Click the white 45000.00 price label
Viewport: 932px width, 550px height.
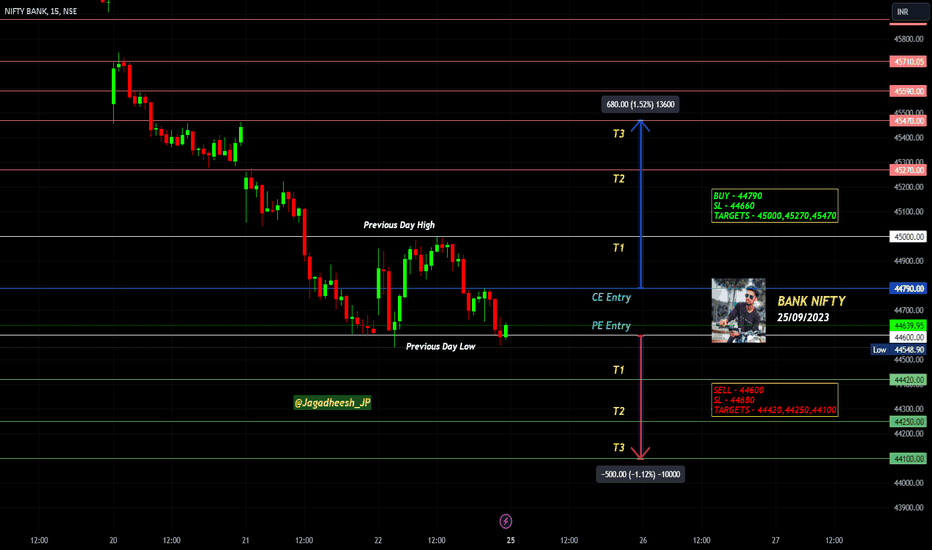pos(908,237)
